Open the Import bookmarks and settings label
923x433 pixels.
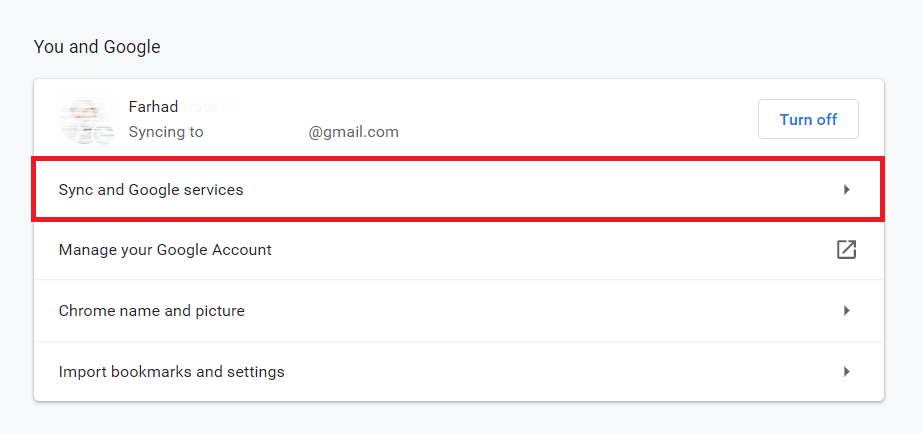pyautogui.click(x=171, y=372)
